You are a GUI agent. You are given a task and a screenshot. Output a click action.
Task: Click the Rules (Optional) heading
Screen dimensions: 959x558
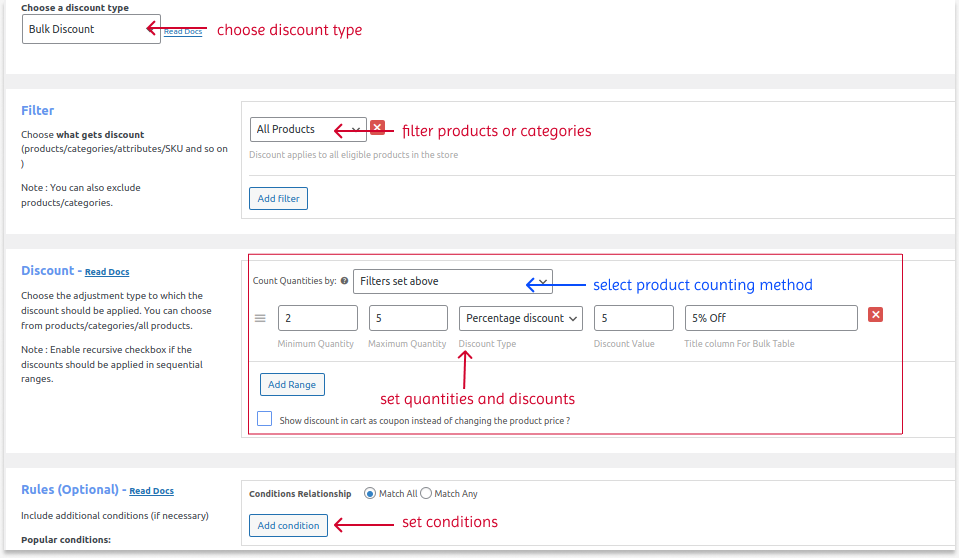click(70, 489)
